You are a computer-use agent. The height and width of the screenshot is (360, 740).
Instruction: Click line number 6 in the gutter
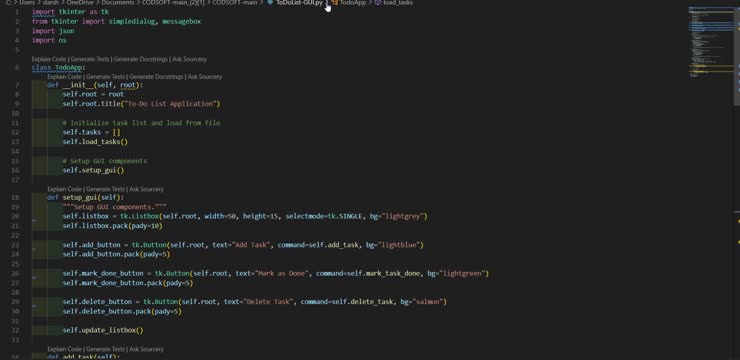[17, 67]
